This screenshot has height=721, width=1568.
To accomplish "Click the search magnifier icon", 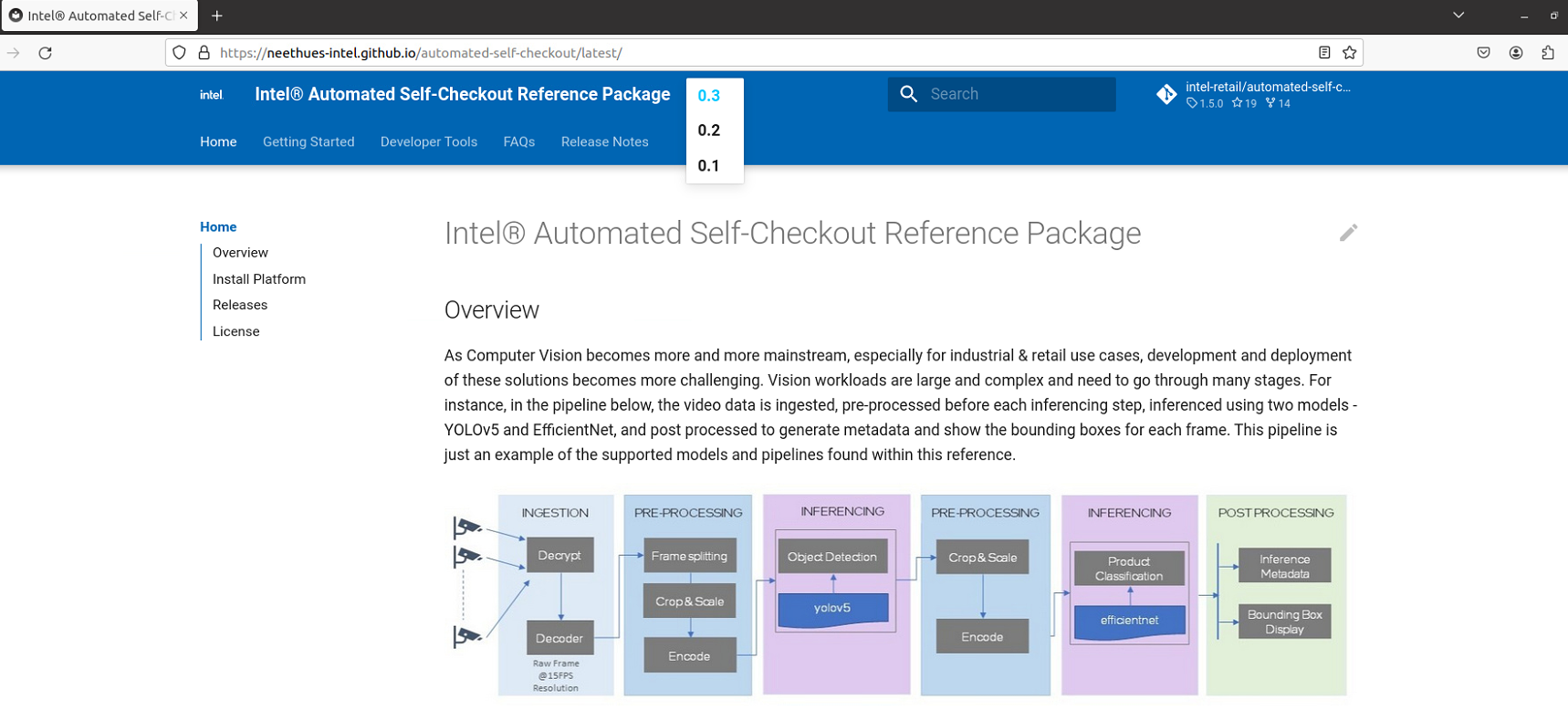I will tap(908, 94).
